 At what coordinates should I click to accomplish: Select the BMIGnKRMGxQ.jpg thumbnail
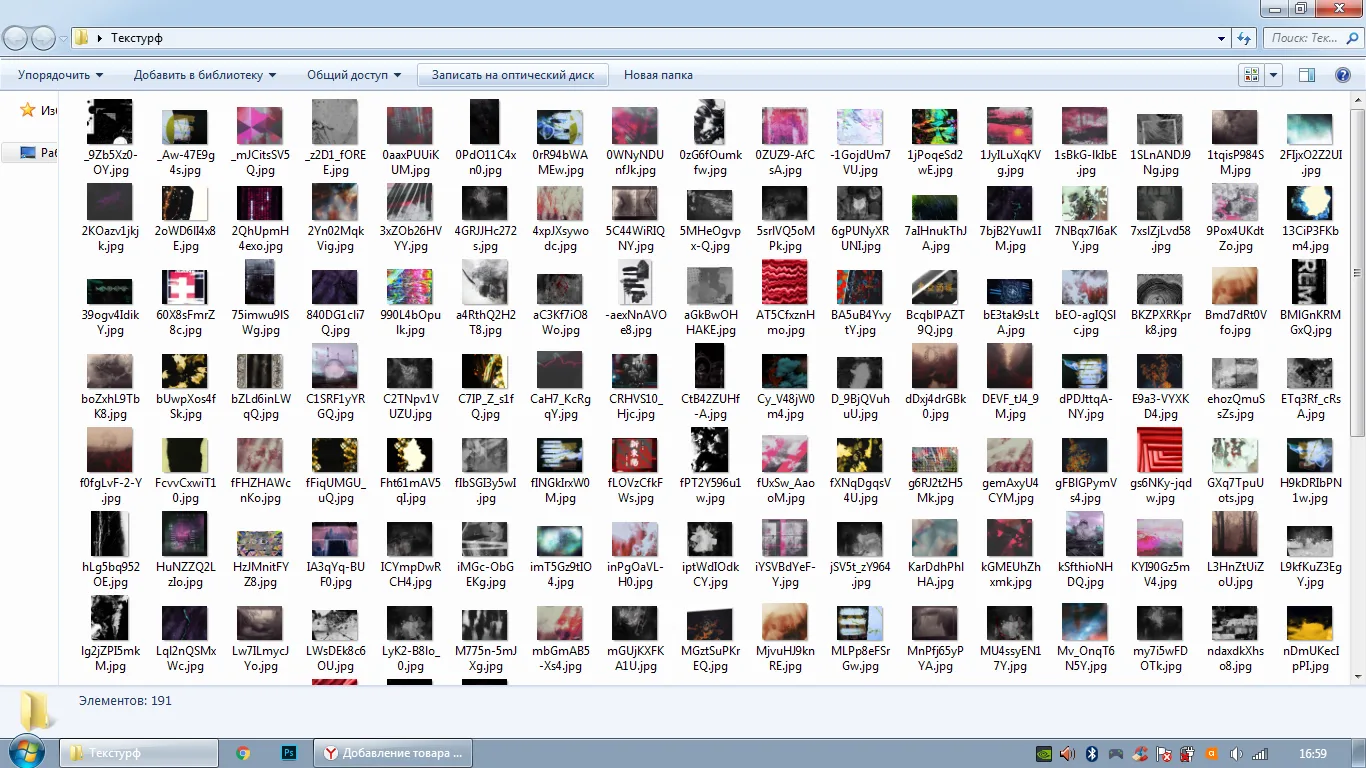click(x=1310, y=282)
